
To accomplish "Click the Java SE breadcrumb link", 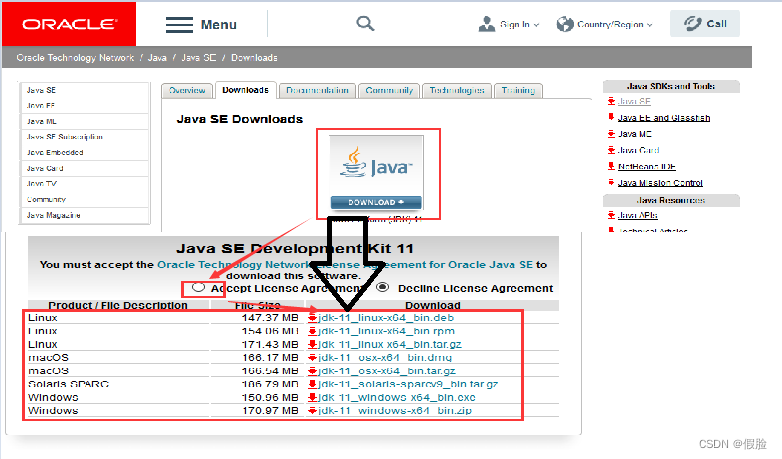I will click(x=198, y=58).
